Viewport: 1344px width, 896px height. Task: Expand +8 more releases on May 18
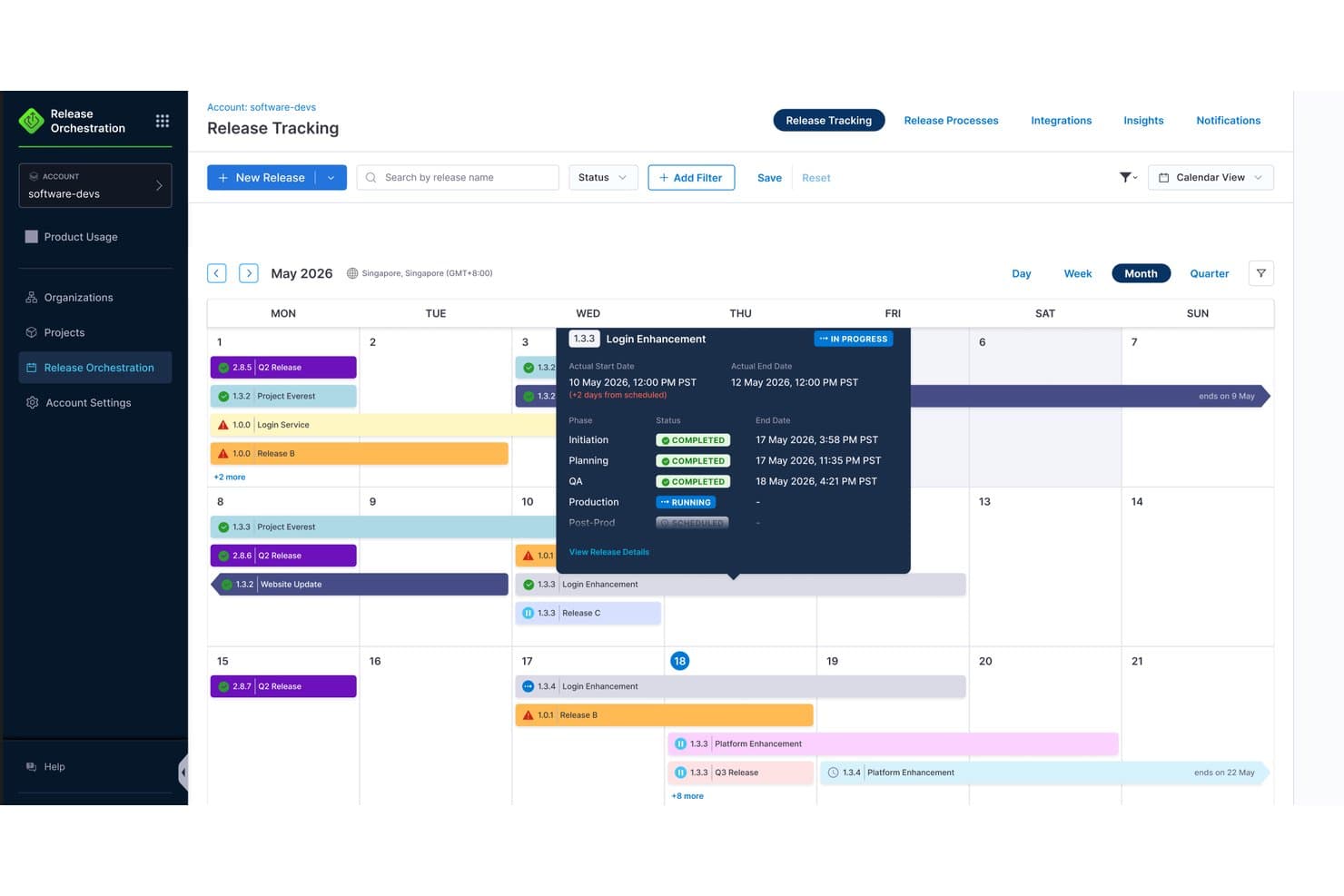coord(687,796)
